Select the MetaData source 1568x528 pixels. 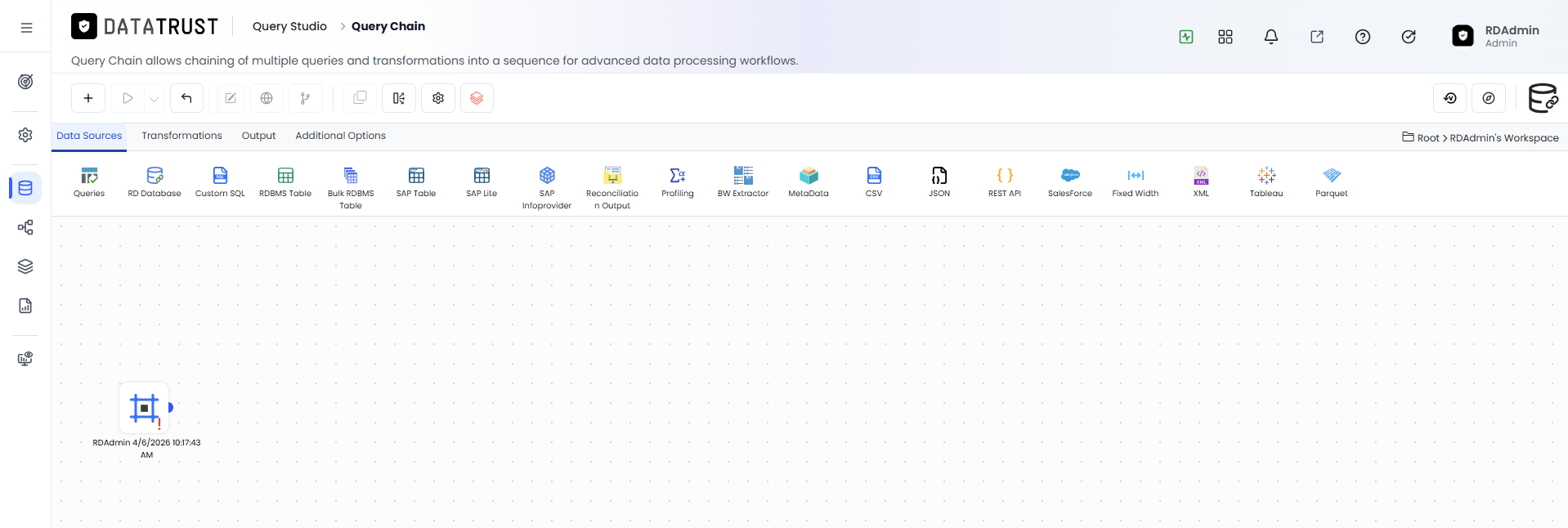(x=809, y=182)
